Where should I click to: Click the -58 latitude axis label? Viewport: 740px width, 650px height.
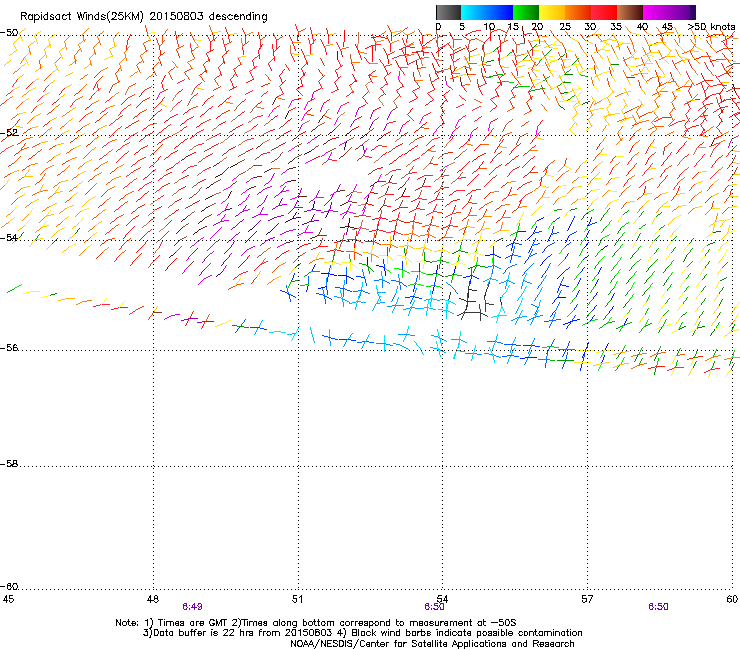tap(9, 464)
